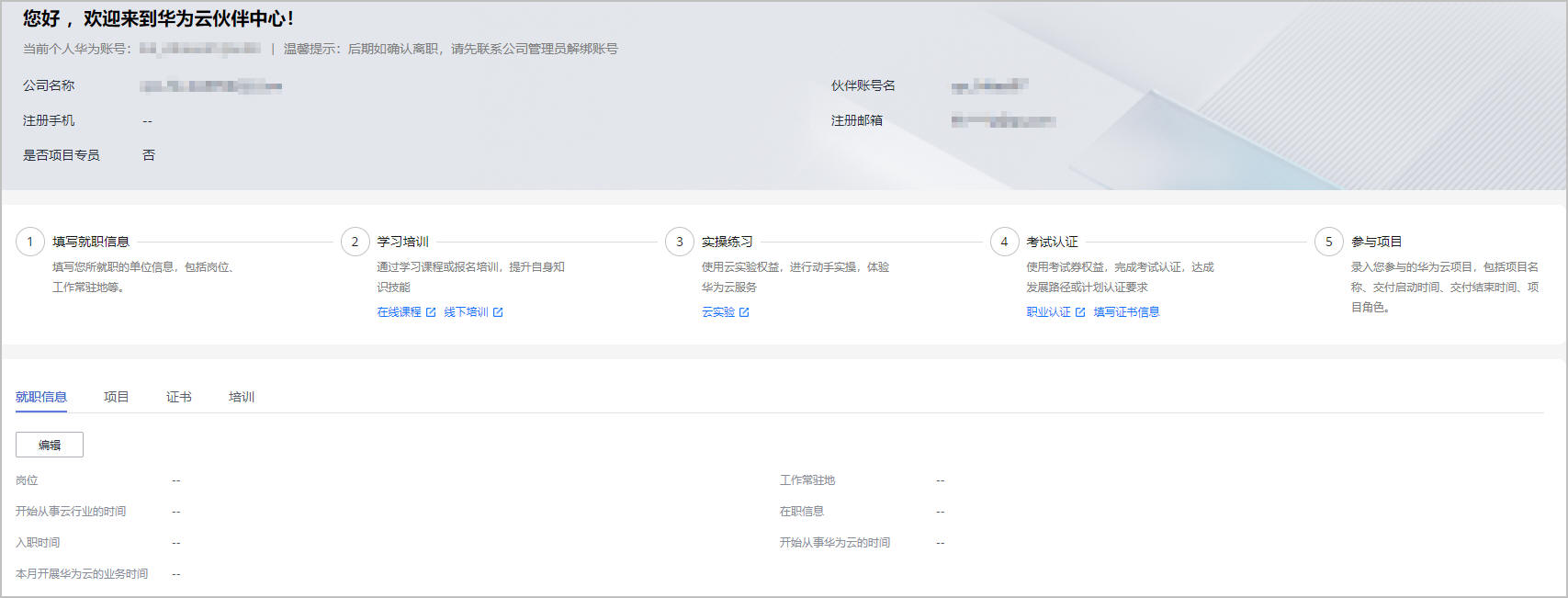Click the 学习培训 step title
1568x598 pixels.
click(402, 242)
